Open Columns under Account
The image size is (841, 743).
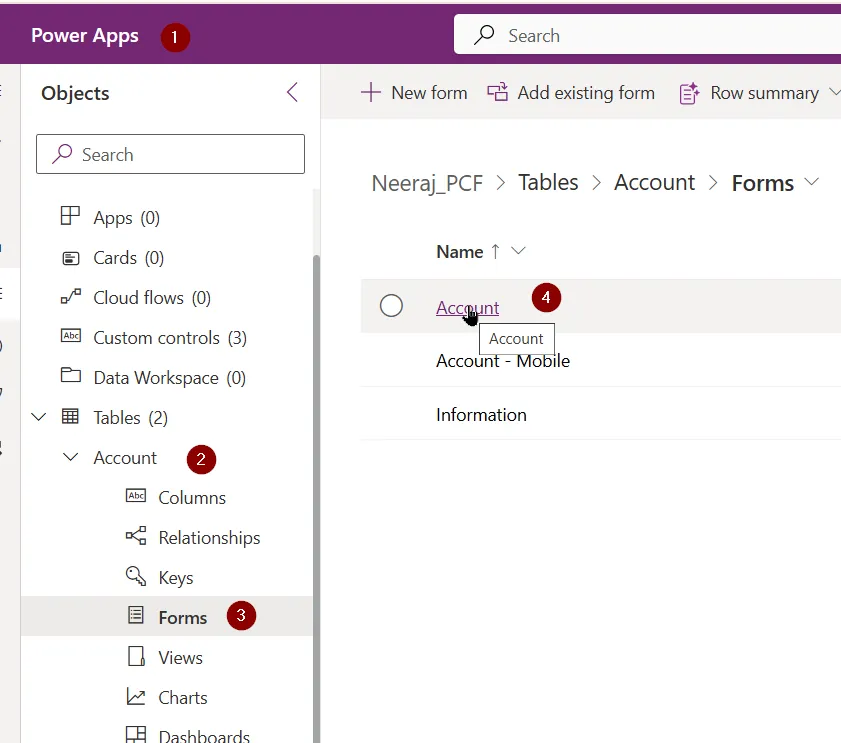[x=192, y=497]
